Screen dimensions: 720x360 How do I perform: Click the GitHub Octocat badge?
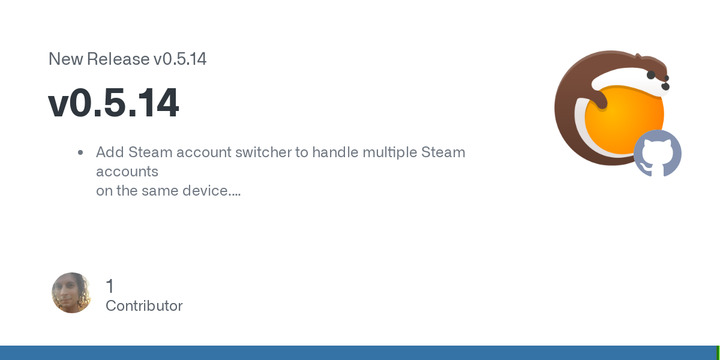658,153
